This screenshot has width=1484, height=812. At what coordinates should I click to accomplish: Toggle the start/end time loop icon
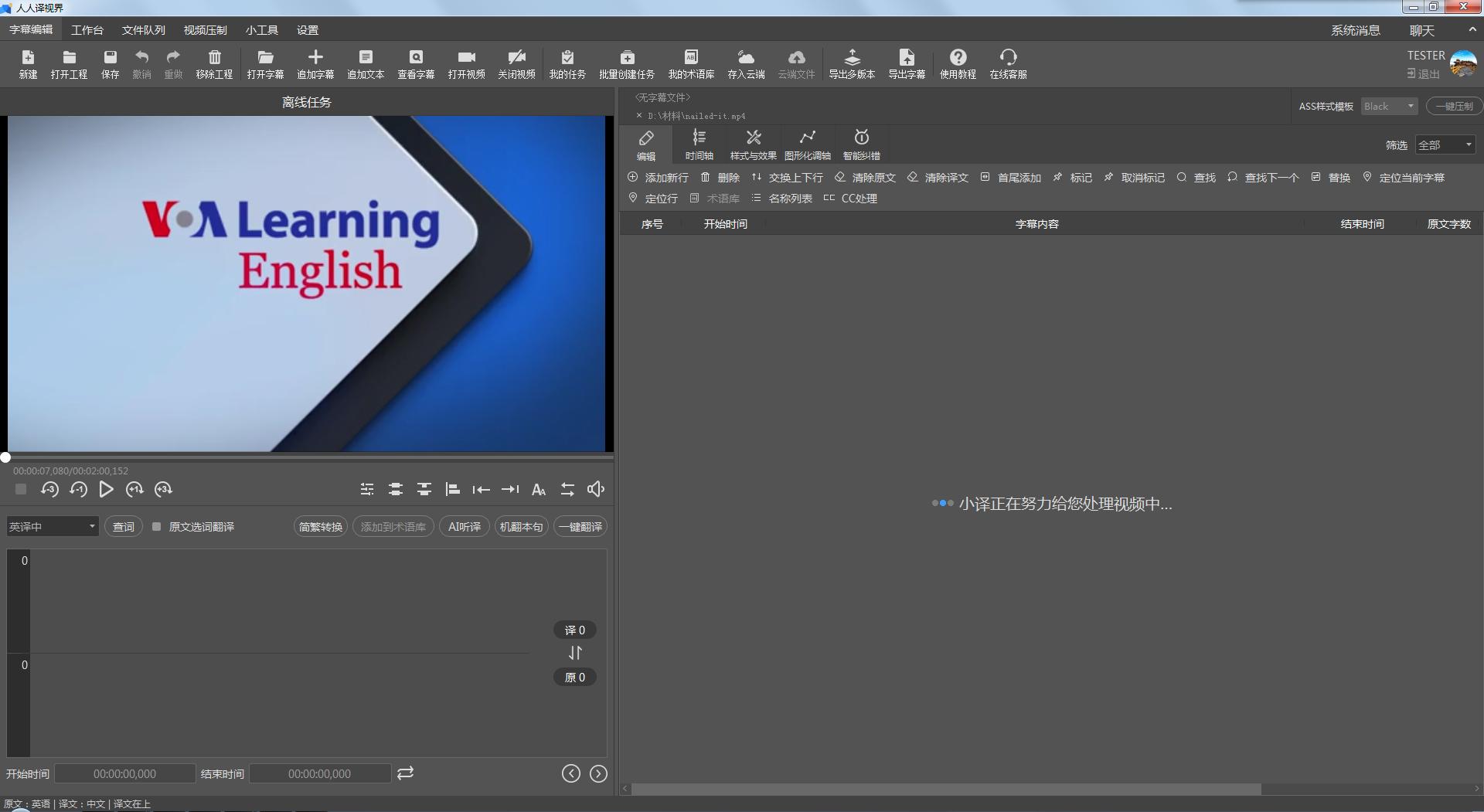(x=406, y=773)
